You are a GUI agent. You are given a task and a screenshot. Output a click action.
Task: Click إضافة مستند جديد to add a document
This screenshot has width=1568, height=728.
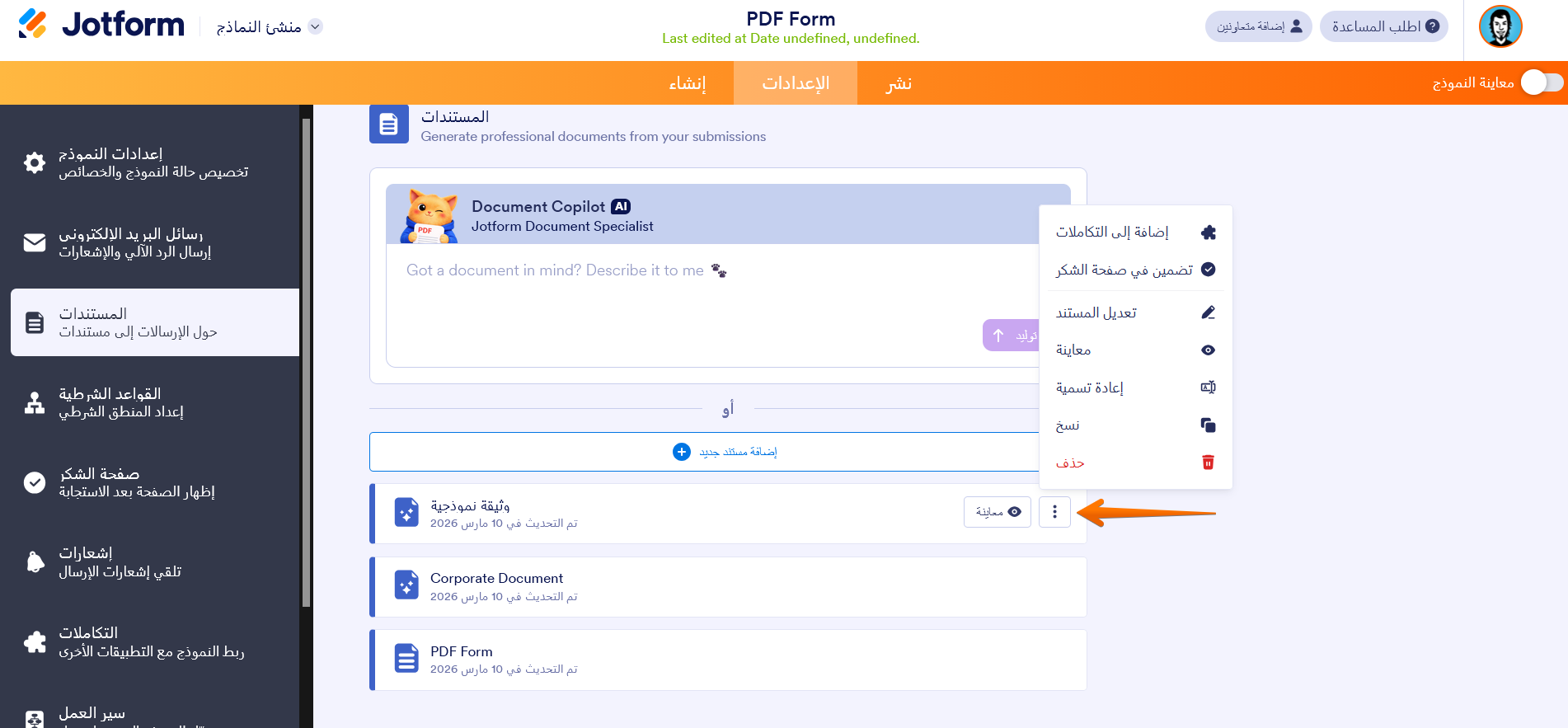(728, 451)
